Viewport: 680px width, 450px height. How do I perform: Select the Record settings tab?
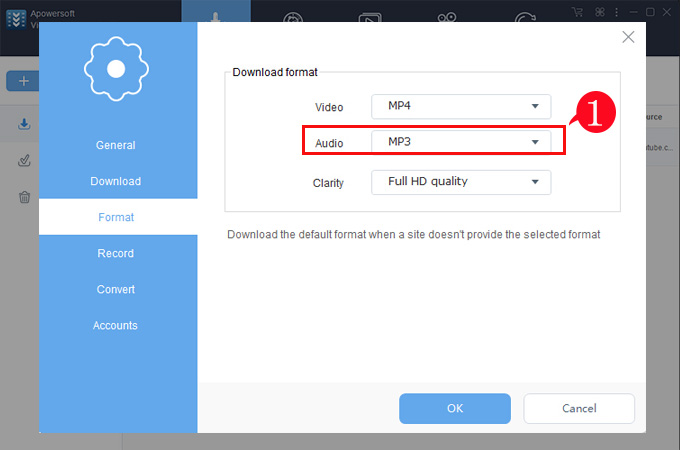[x=116, y=253]
